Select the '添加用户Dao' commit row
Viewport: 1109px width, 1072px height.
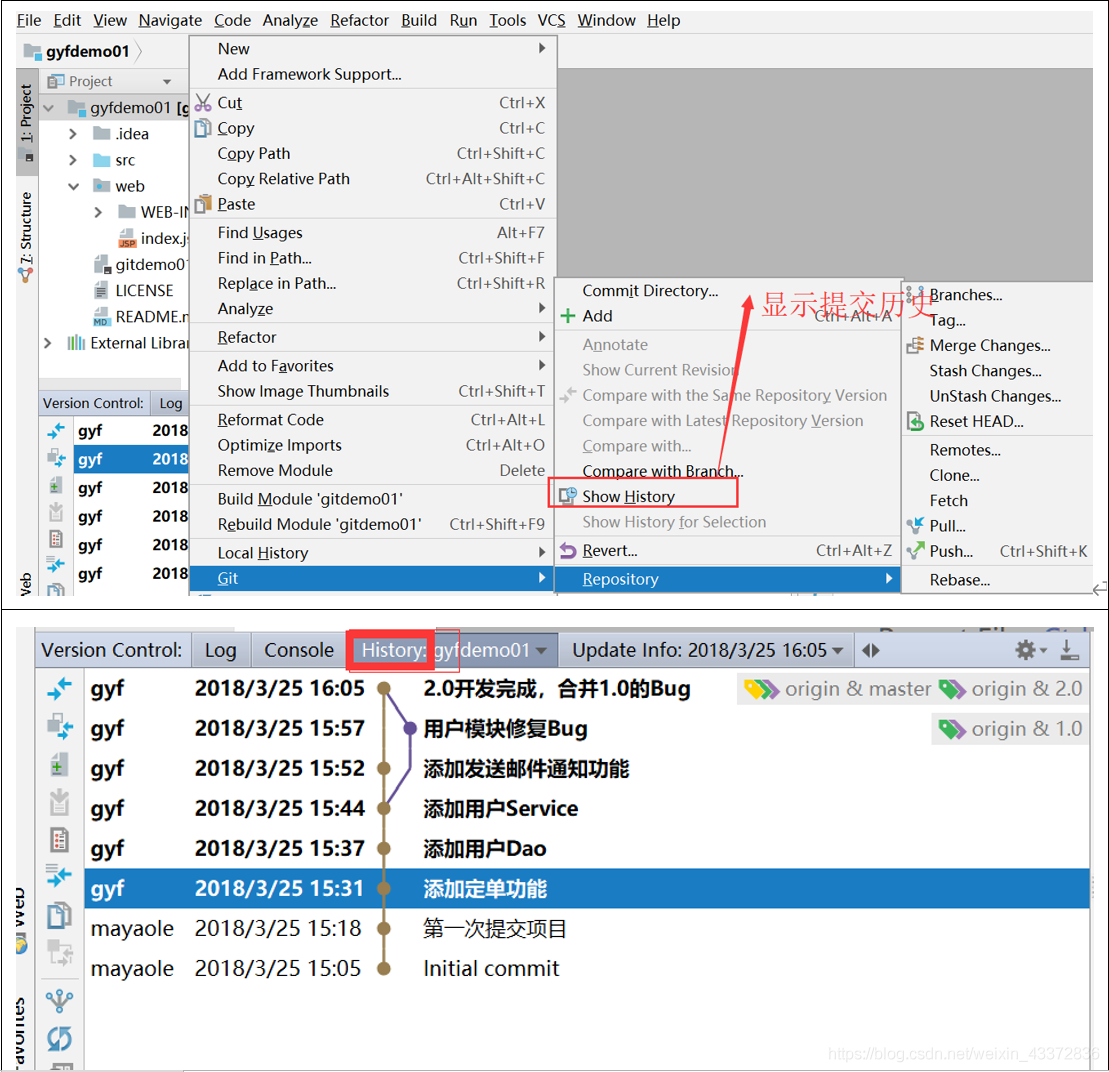tap(586, 849)
